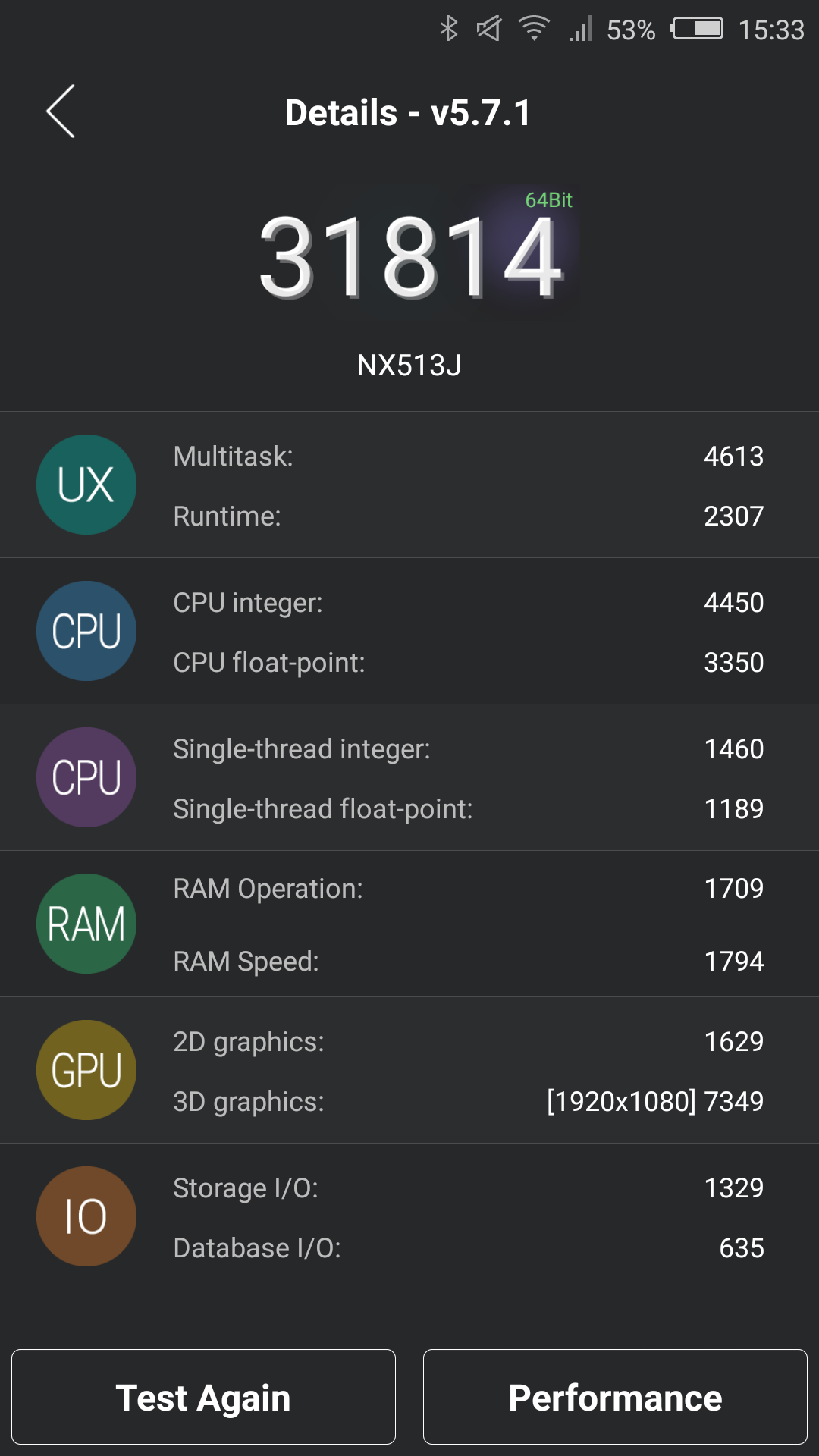819x1456 pixels.
Task: Tap the Wi-Fi status bar icon
Action: [534, 29]
